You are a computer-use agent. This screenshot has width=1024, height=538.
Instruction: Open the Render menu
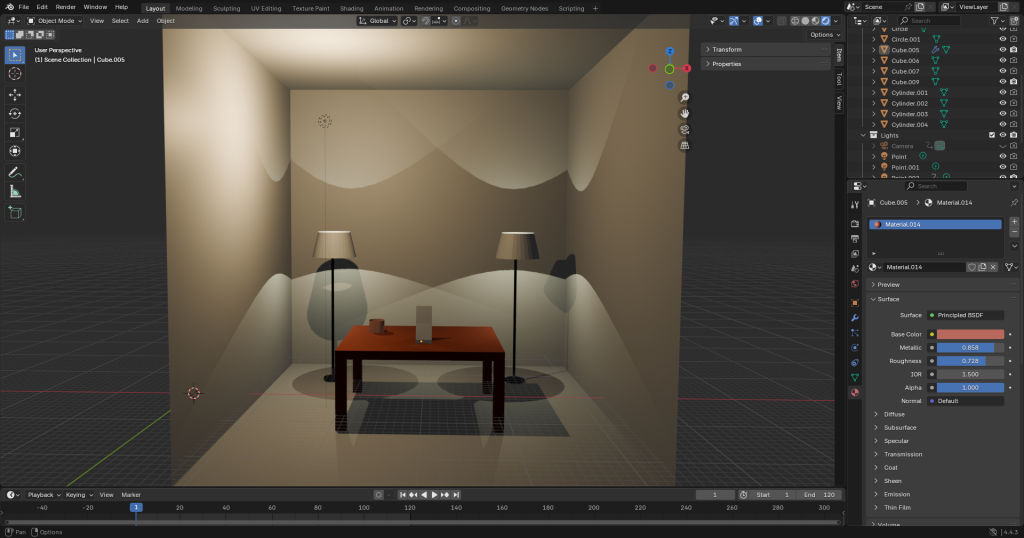point(65,7)
